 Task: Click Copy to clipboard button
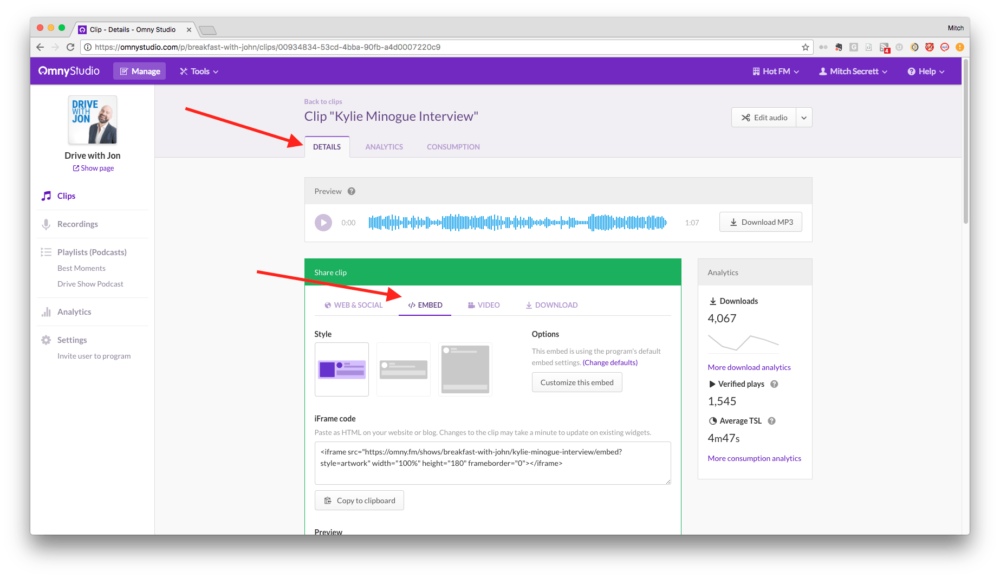click(x=359, y=501)
